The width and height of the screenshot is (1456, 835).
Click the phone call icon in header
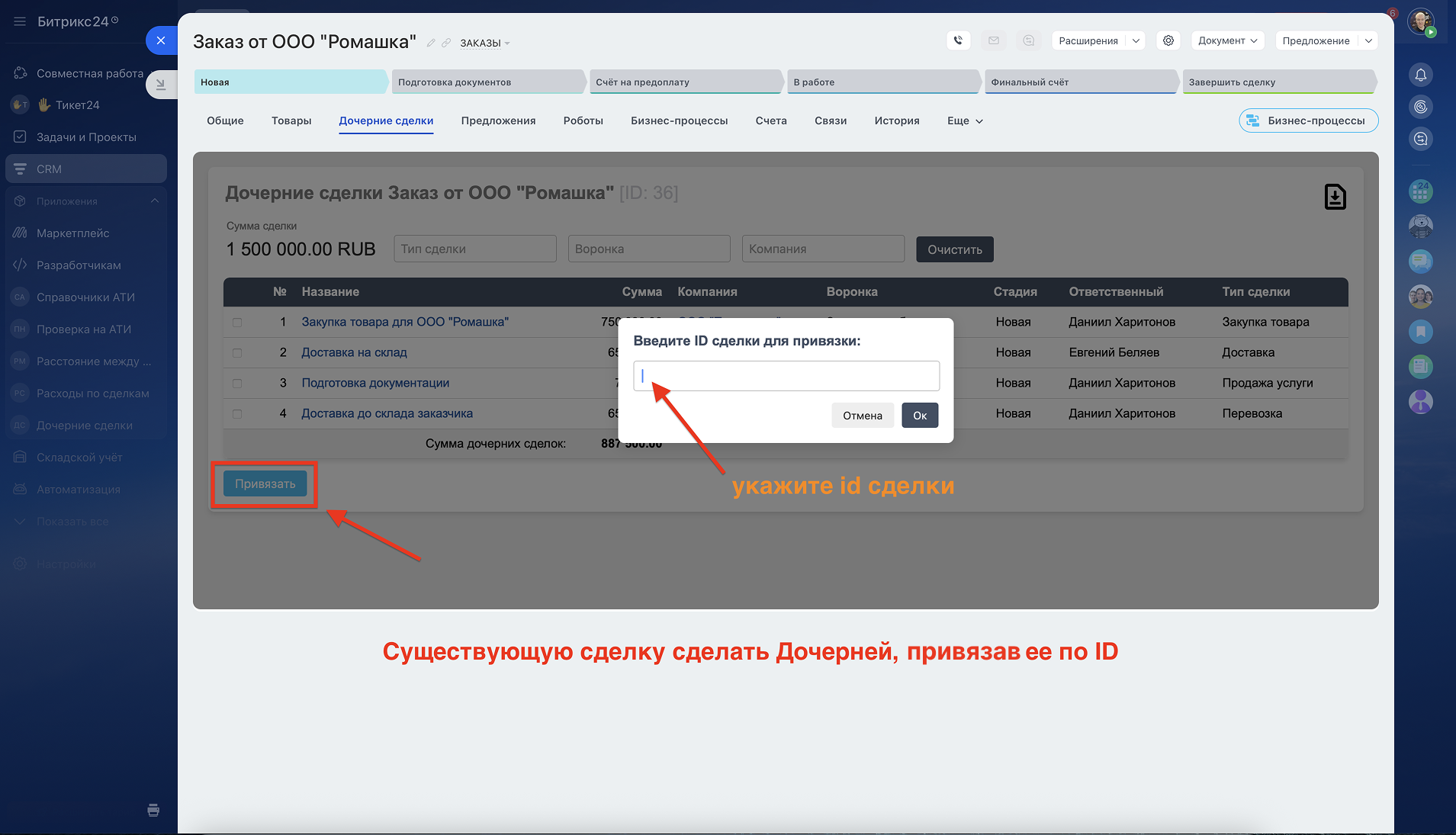pyautogui.click(x=958, y=40)
